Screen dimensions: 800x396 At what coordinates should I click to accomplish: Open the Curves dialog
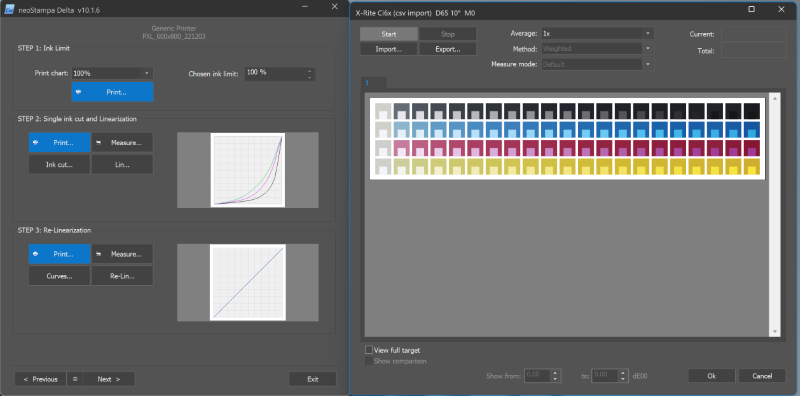pyautogui.click(x=59, y=276)
